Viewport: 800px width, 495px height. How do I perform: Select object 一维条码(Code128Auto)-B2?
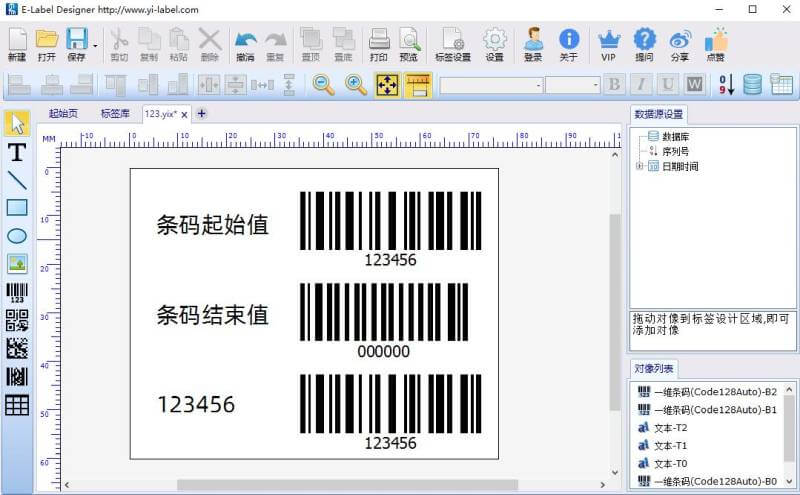(x=707, y=392)
